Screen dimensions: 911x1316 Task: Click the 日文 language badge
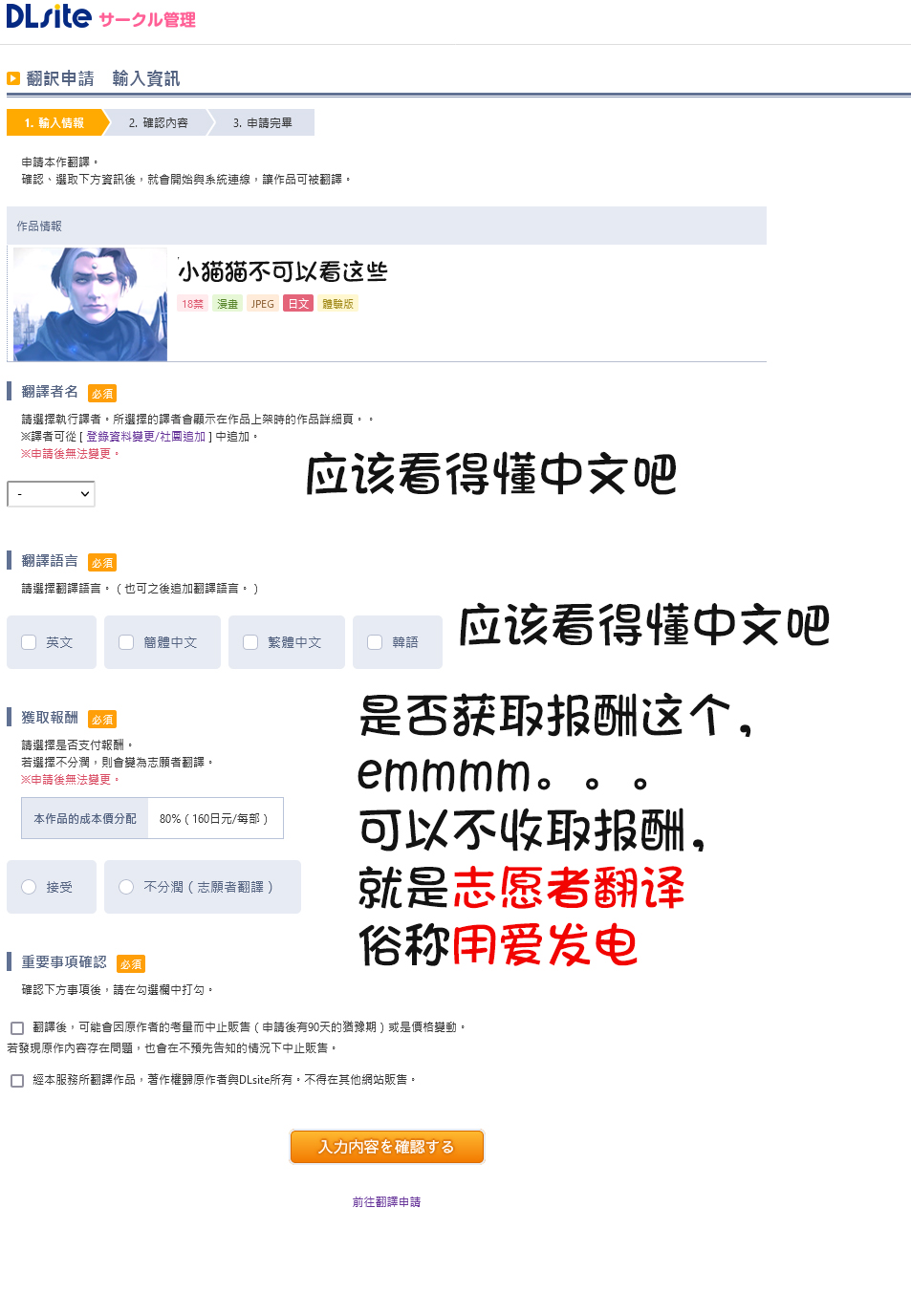298,304
